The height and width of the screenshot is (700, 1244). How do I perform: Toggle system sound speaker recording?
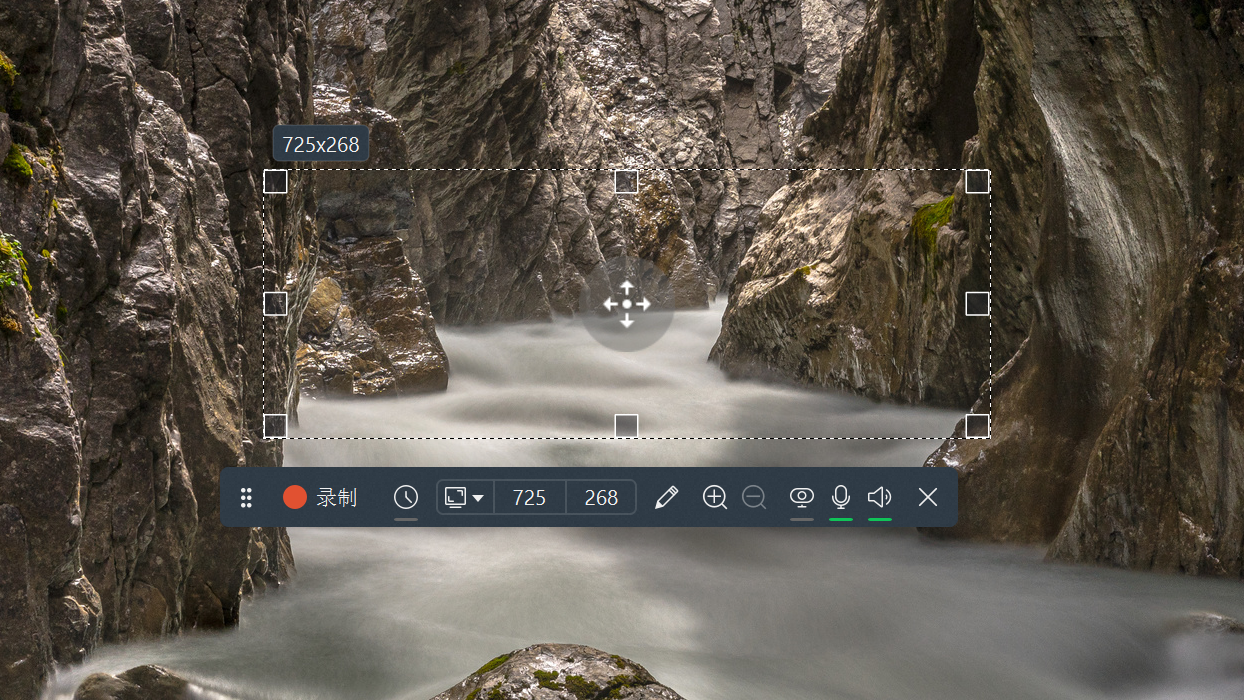point(880,497)
